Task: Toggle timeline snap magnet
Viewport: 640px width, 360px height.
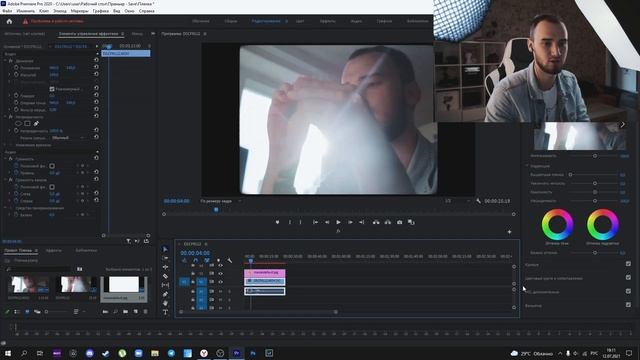Action: pos(196,260)
